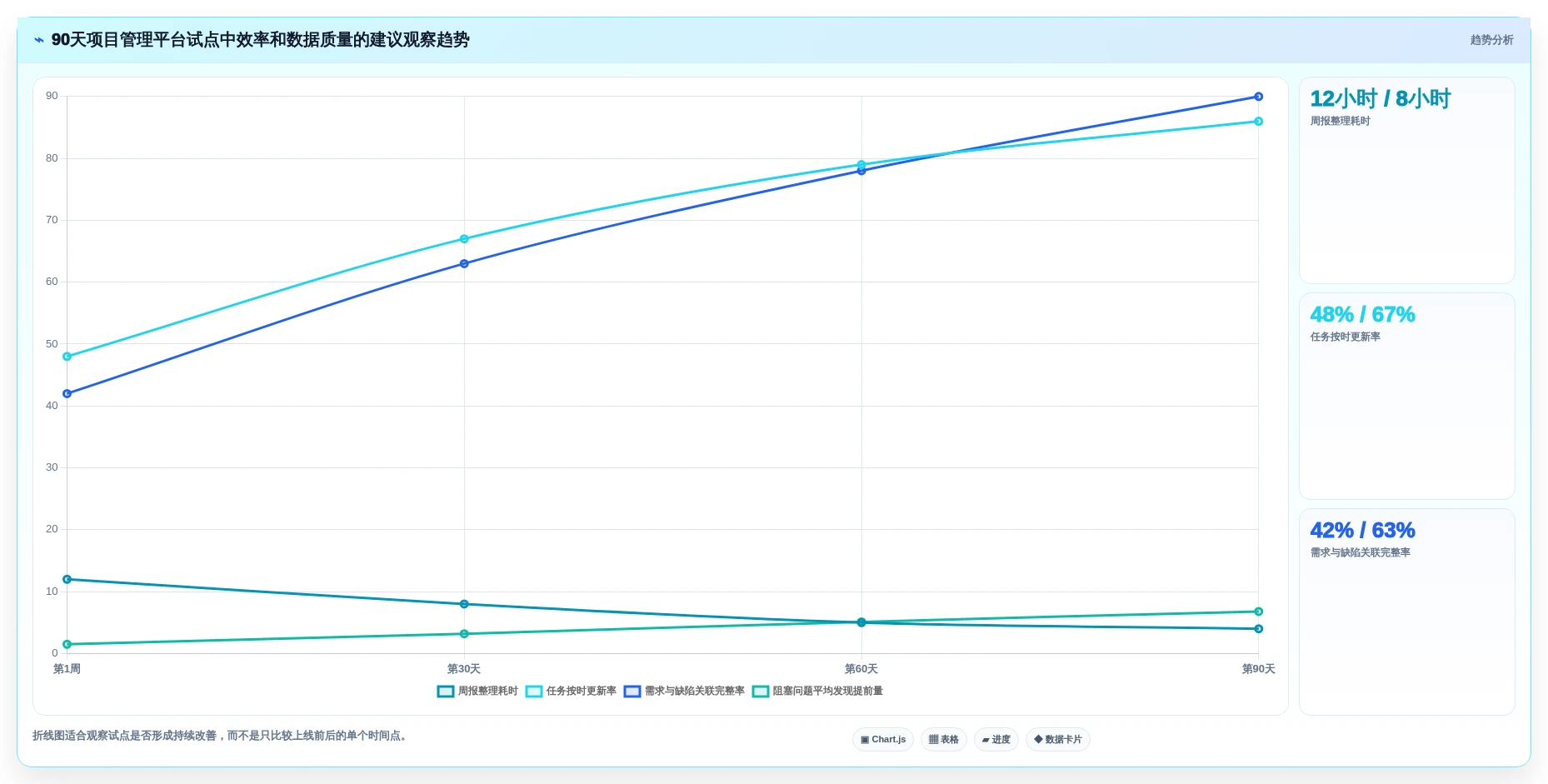Image resolution: width=1548 pixels, height=784 pixels.
Task: Click the 任务按时更新率 card caption
Action: click(1345, 337)
